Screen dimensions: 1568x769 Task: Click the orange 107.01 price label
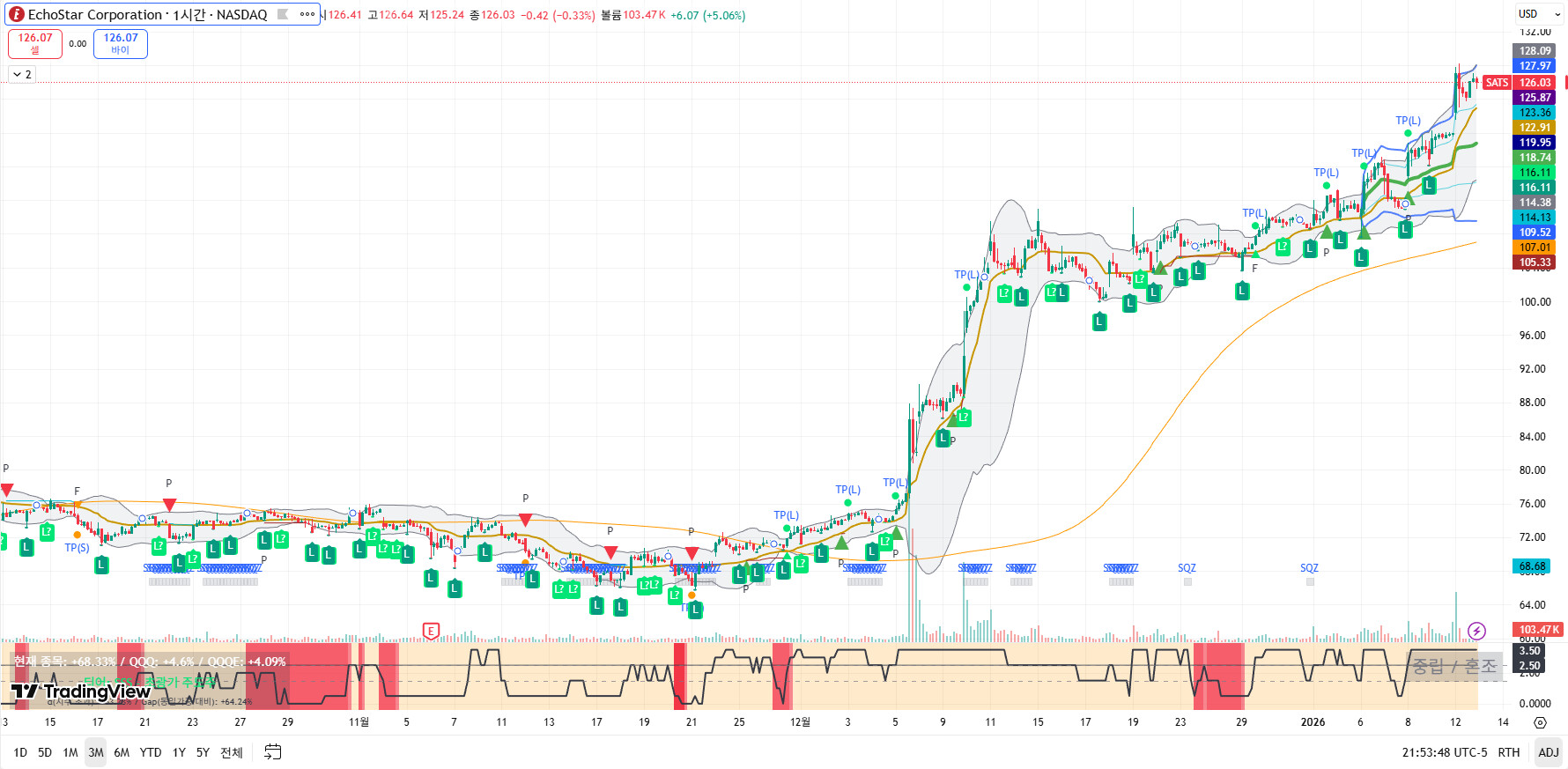(1535, 248)
